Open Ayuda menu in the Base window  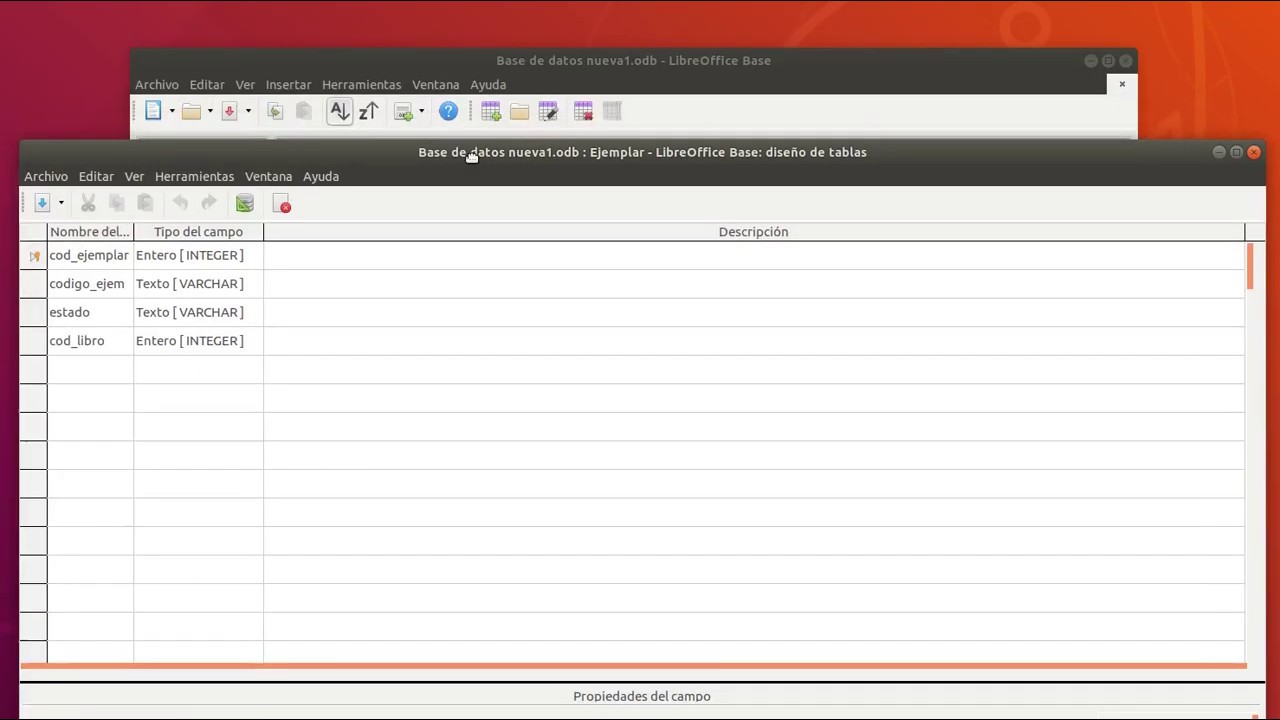click(488, 85)
